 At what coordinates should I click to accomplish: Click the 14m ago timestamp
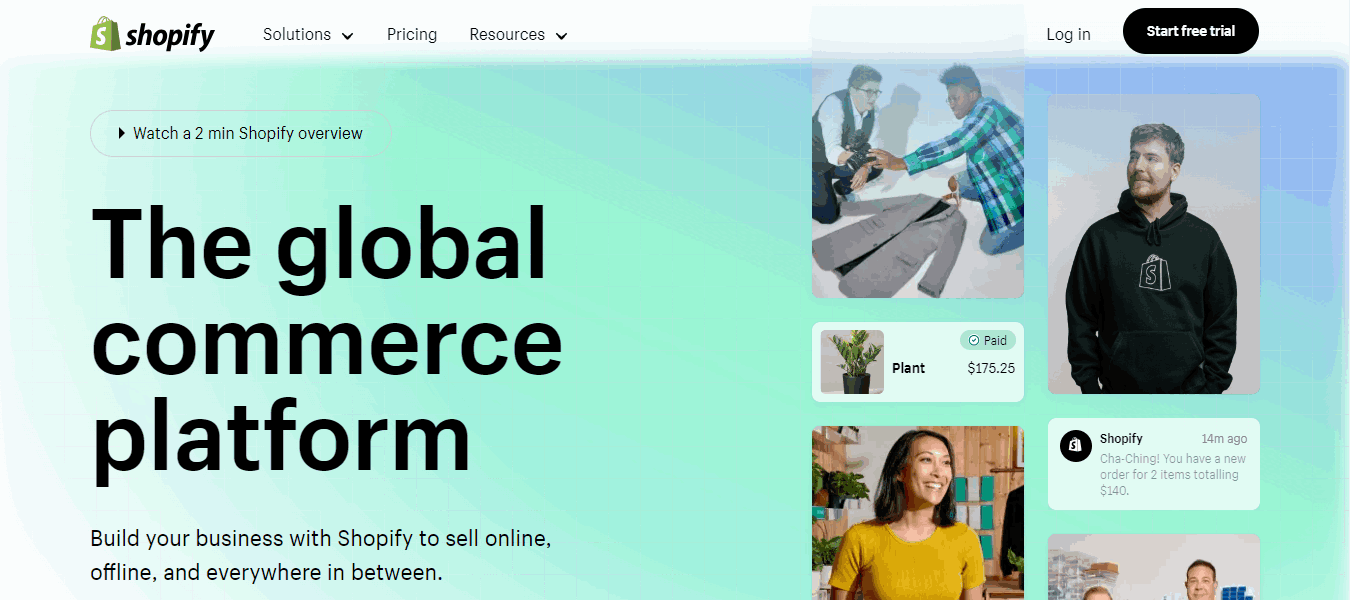click(1224, 439)
